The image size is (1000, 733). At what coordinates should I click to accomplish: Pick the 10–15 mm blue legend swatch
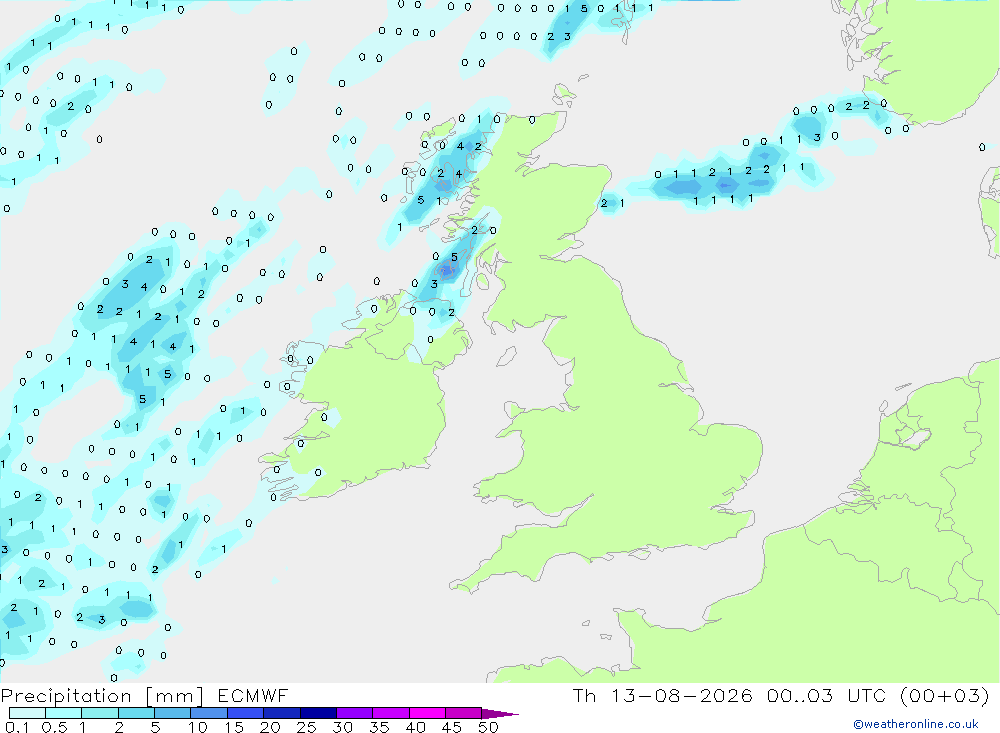coord(209,713)
